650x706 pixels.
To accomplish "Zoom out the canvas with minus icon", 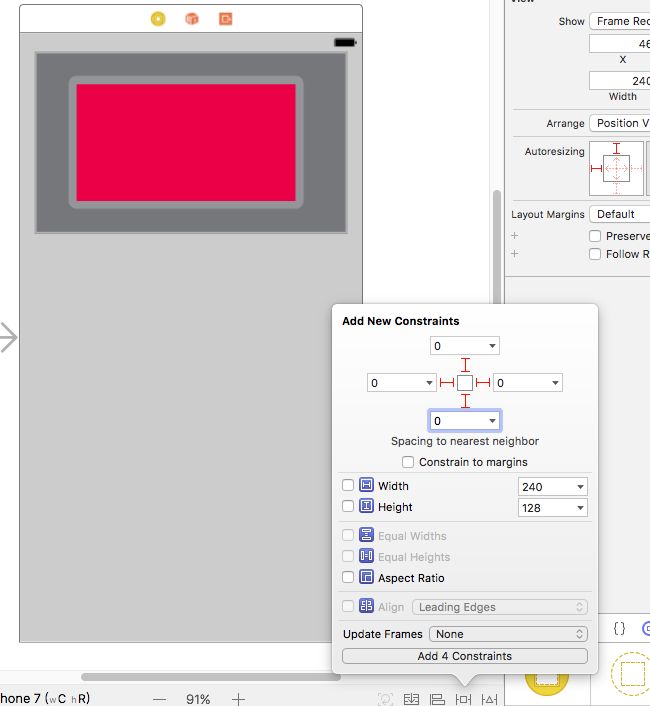I will (159, 699).
